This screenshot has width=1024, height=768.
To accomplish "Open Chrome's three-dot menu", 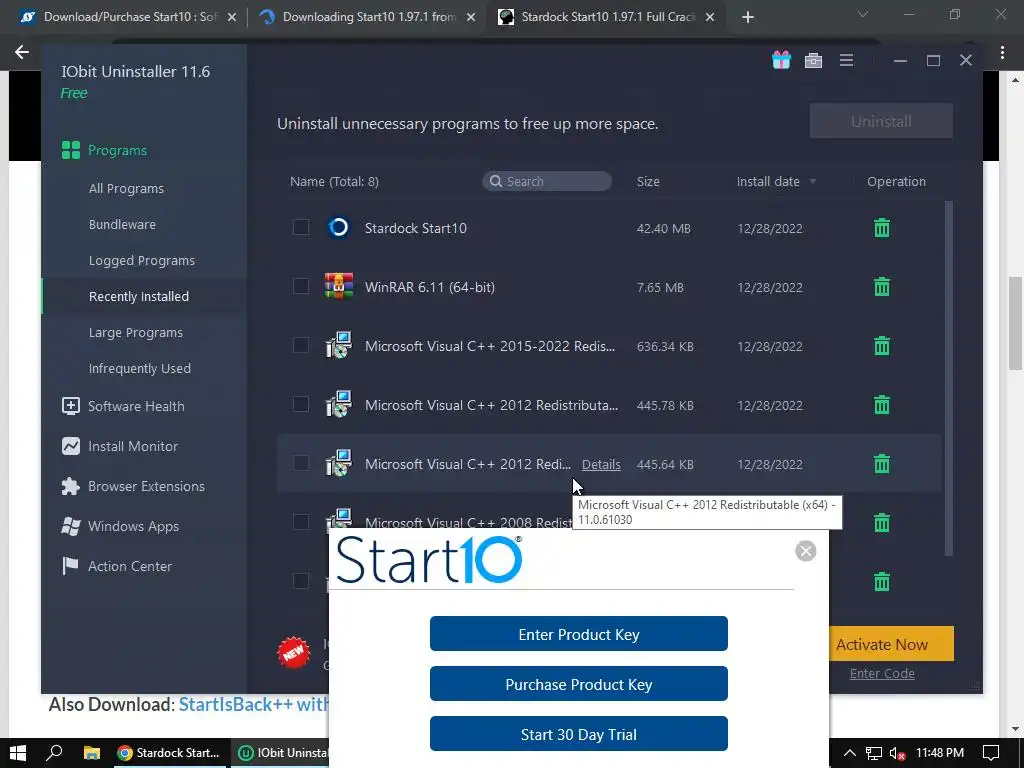I will (x=1002, y=52).
